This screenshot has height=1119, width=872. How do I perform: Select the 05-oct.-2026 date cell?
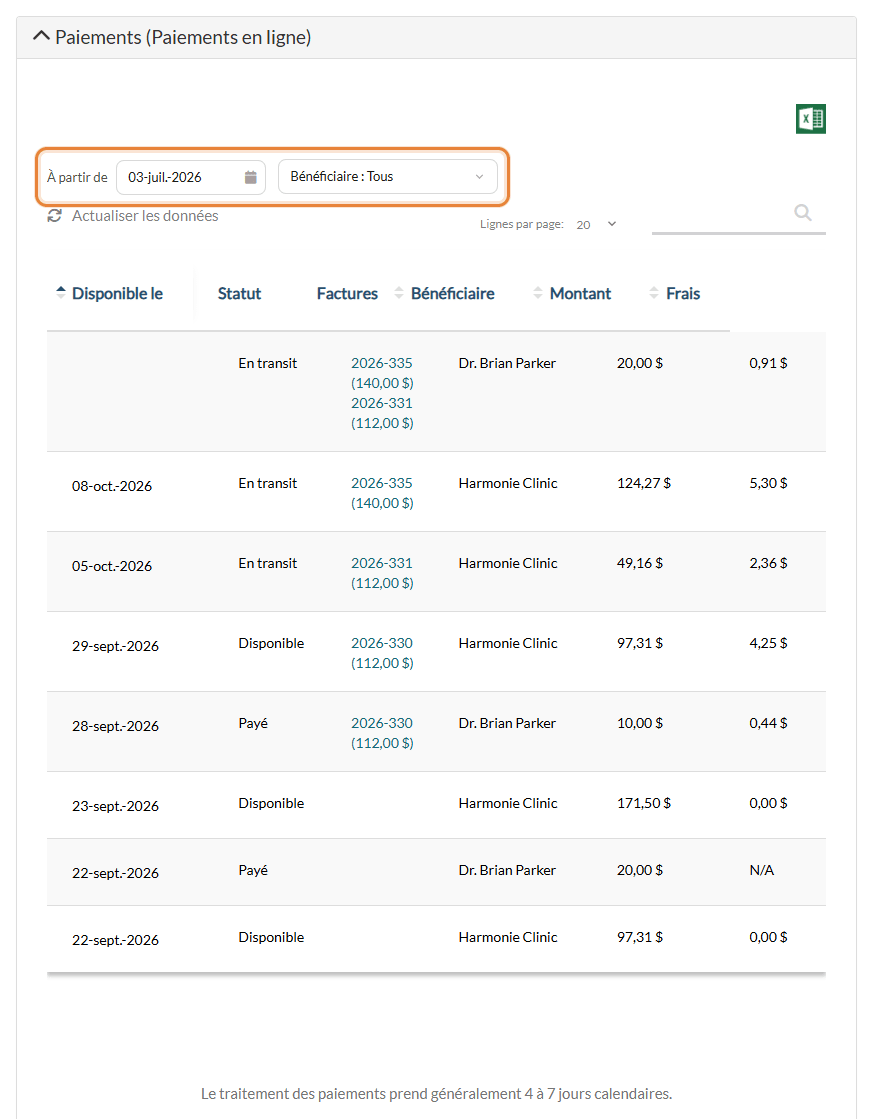click(112, 566)
